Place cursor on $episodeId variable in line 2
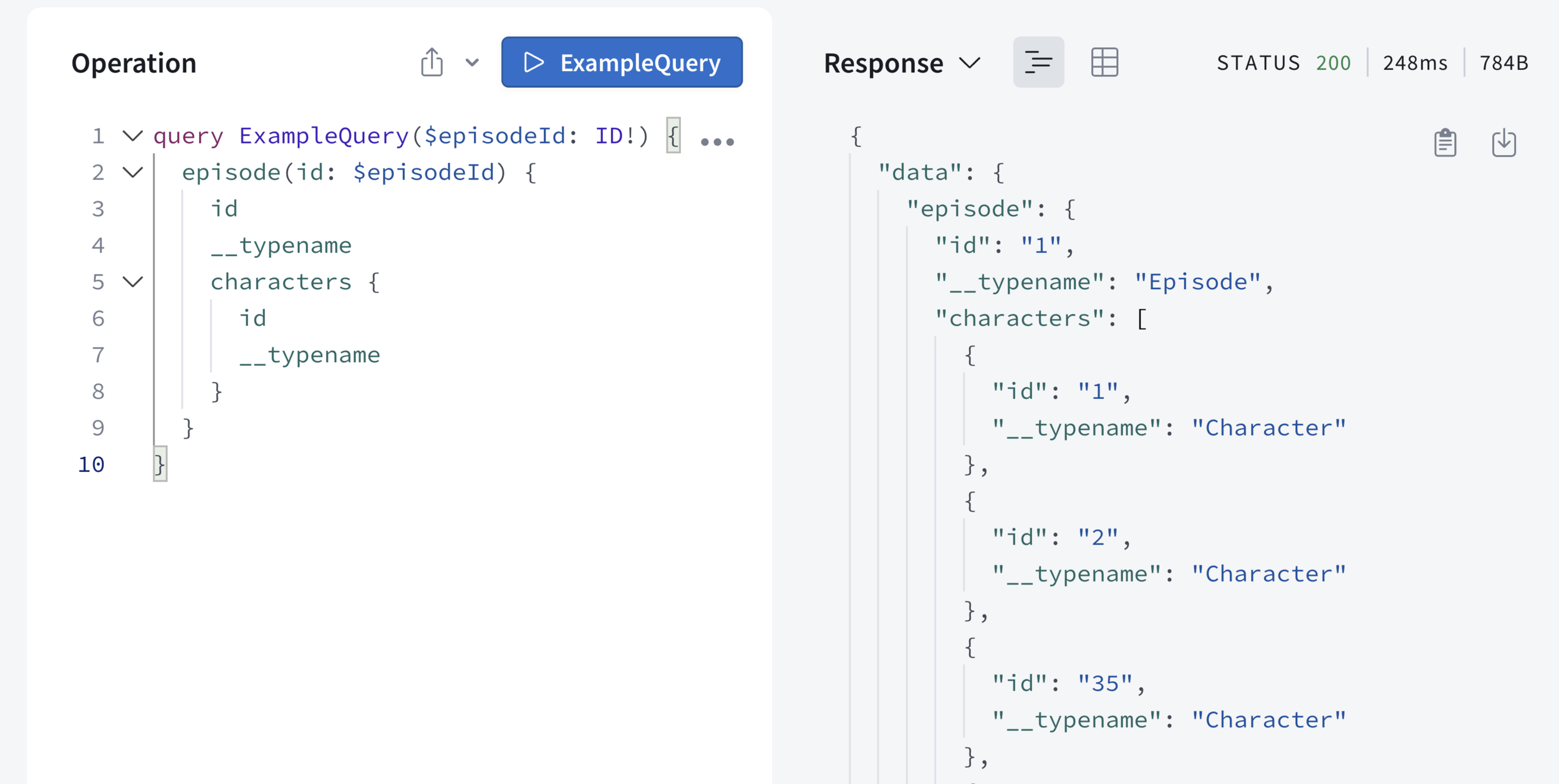Image resolution: width=1559 pixels, height=784 pixels. coord(424,173)
